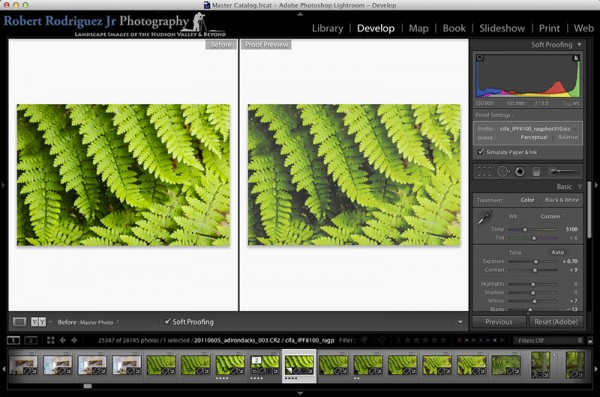This screenshot has height=397, width=600.
Task: Switch to the Slideshow module
Action: tap(502, 28)
